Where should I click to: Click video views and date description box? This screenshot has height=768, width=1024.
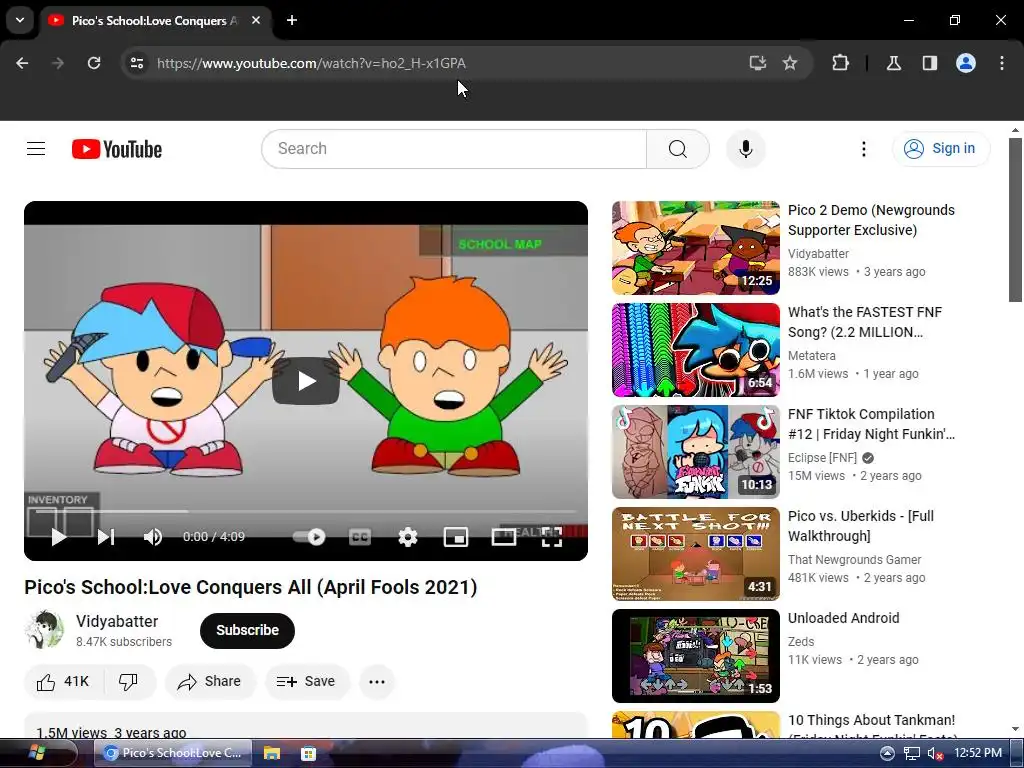pos(306,726)
